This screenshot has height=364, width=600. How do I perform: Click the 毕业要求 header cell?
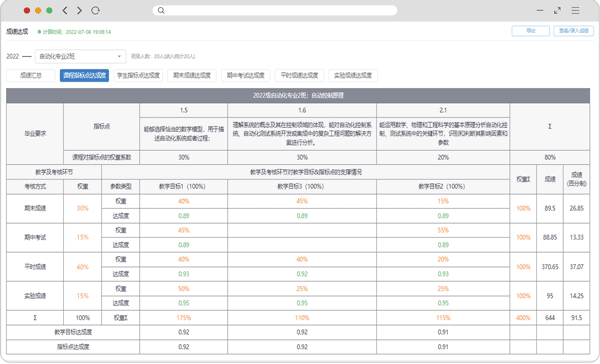[x=35, y=134]
